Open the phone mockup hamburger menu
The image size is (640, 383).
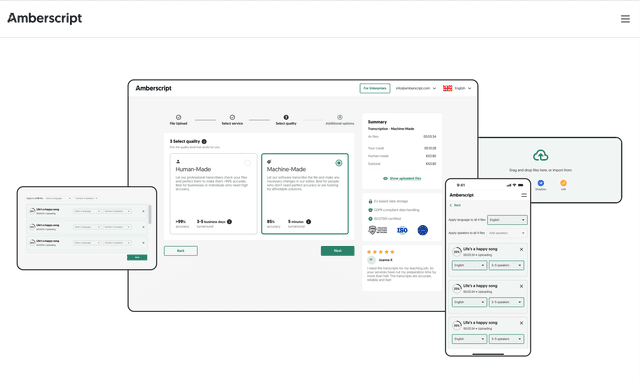point(524,195)
